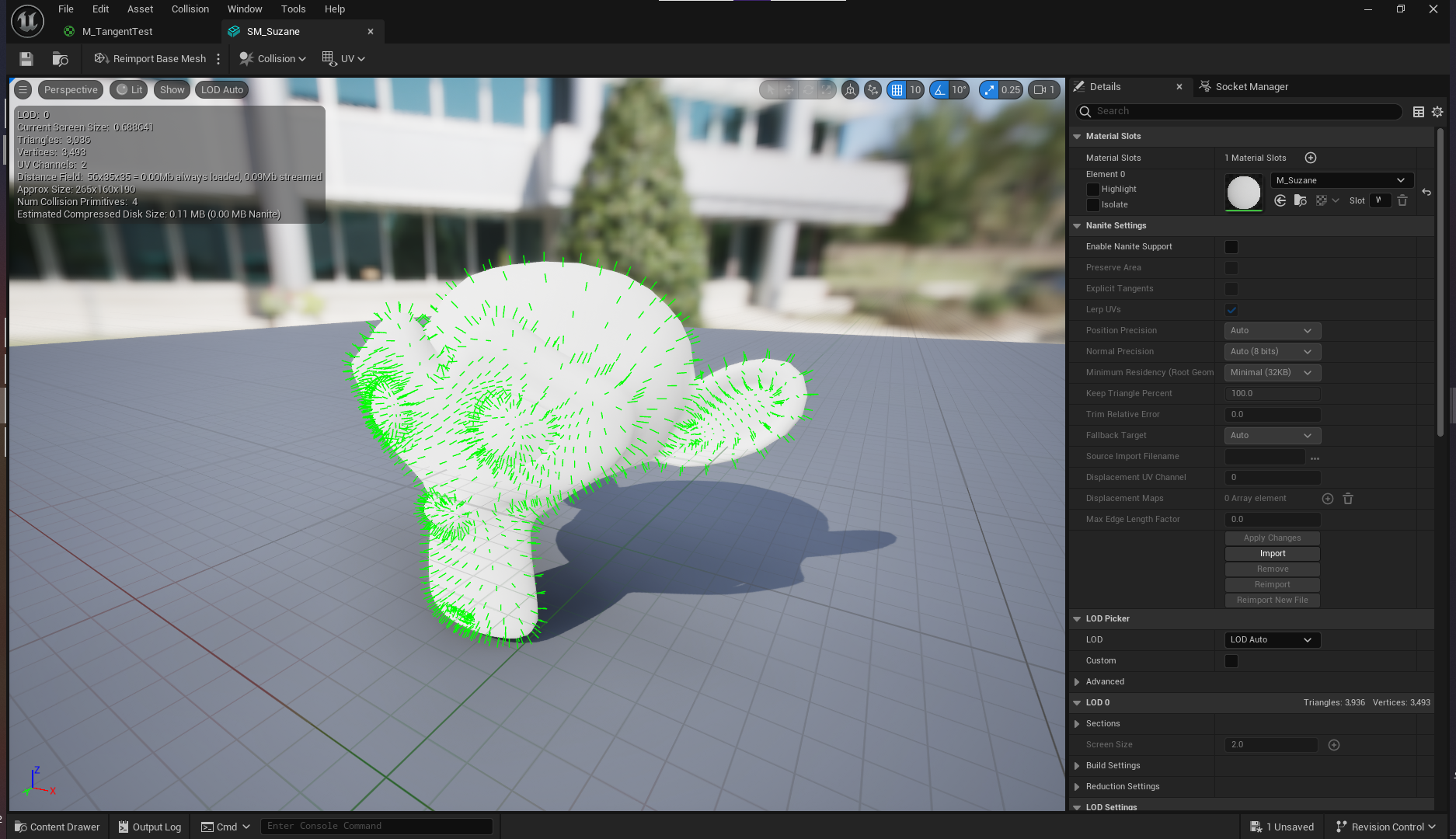Click the Show viewport button
Screen dimensions: 1456x839
(172, 90)
